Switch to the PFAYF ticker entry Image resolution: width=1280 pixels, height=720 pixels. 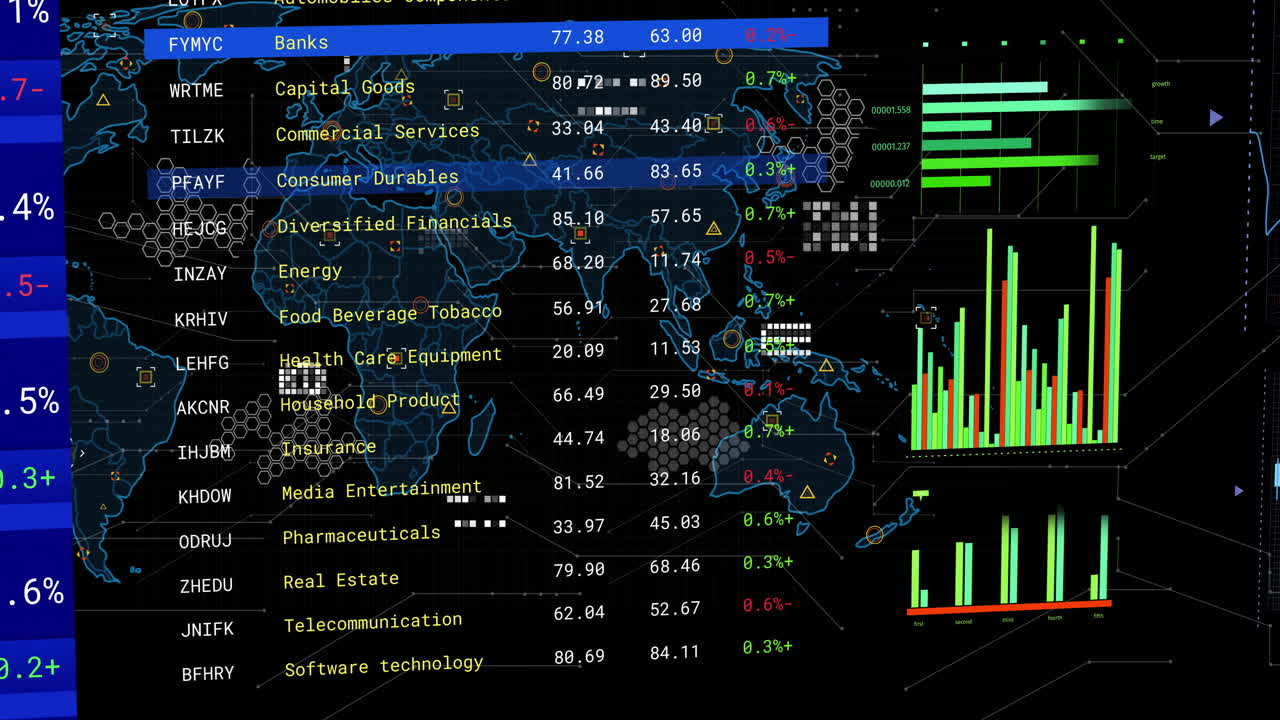click(x=197, y=183)
